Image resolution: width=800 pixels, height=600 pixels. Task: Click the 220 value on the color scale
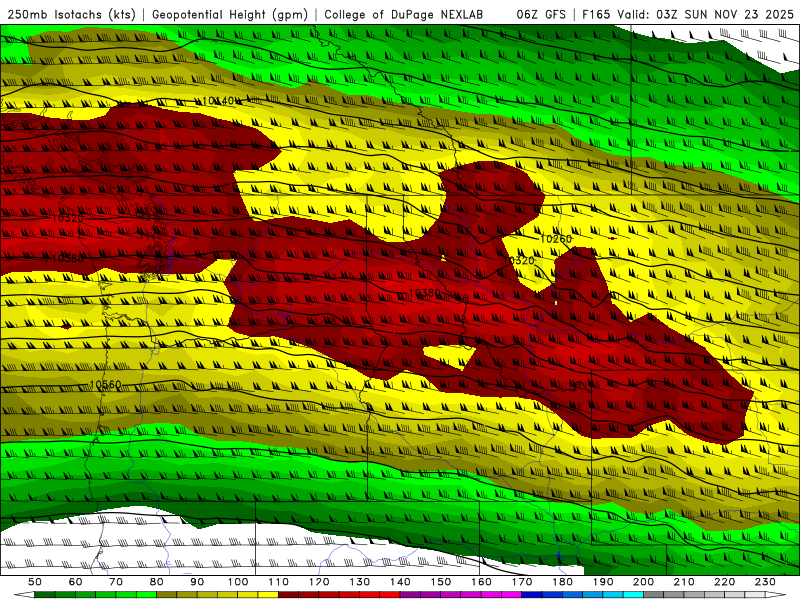click(724, 582)
